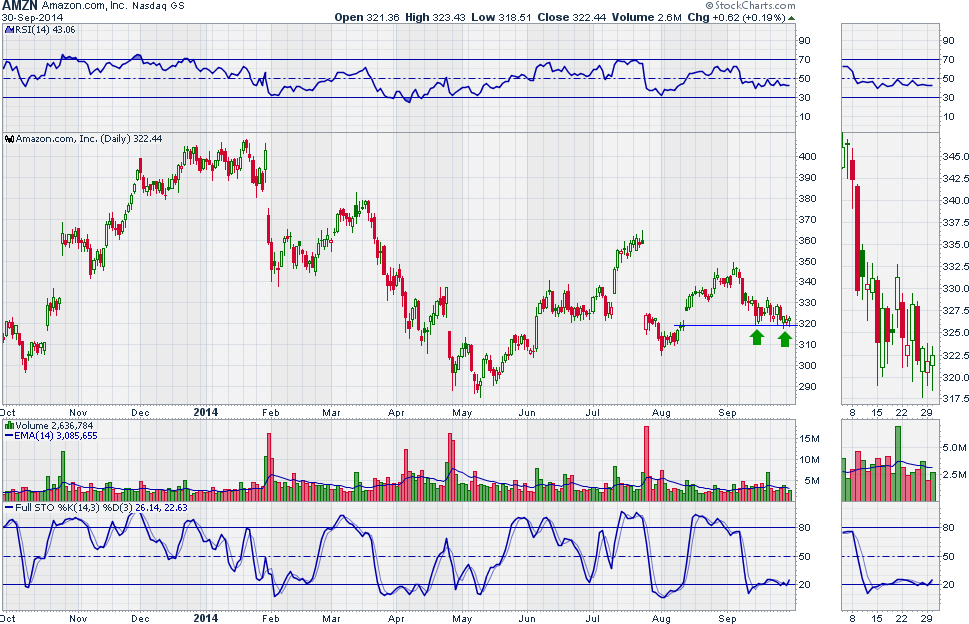Click the green up-triangle change indicator
The width and height of the screenshot is (969, 624).
click(792, 18)
